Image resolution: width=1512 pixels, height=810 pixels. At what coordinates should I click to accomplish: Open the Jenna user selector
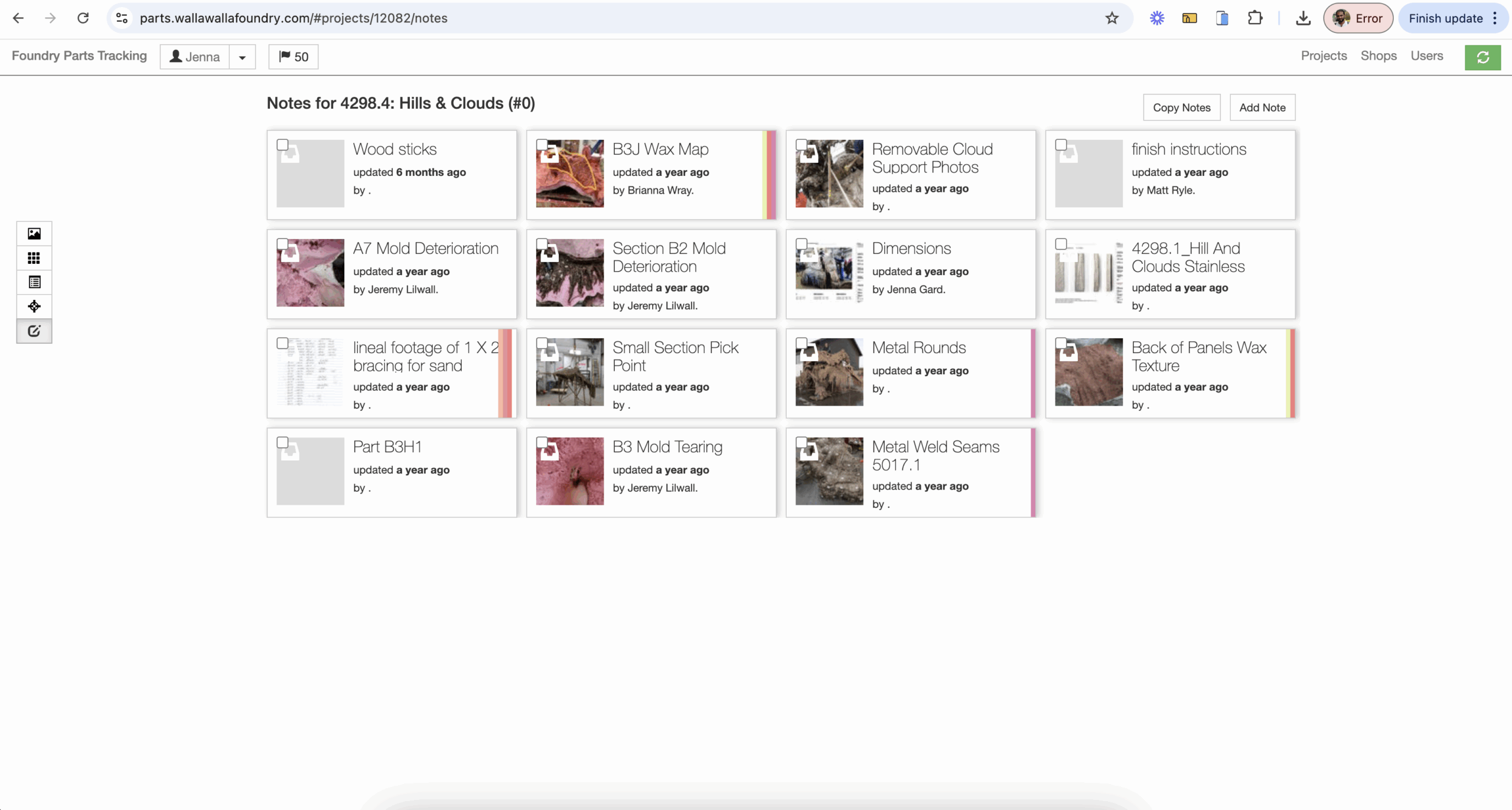click(195, 57)
